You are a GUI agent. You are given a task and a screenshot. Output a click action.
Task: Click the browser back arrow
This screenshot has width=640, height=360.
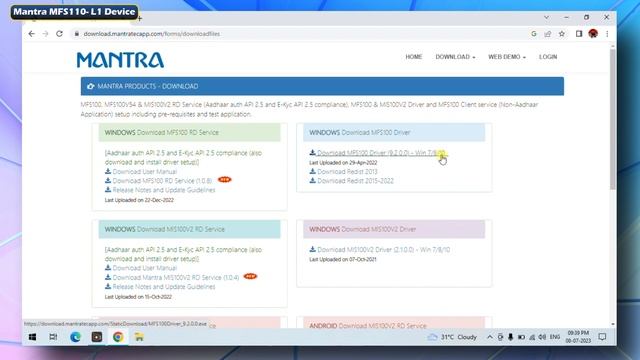[x=32, y=34]
